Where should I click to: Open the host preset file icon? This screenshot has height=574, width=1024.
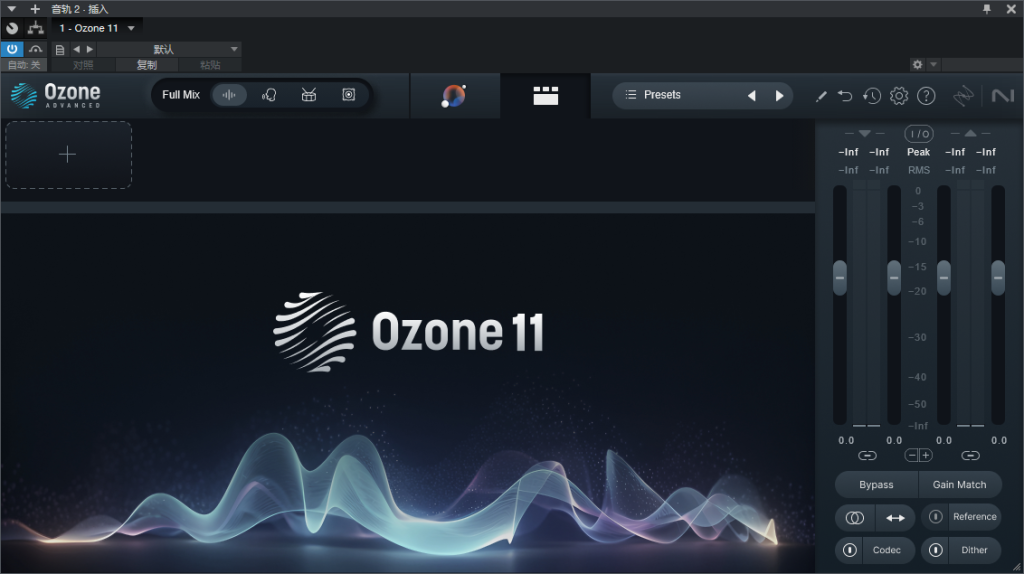click(59, 50)
